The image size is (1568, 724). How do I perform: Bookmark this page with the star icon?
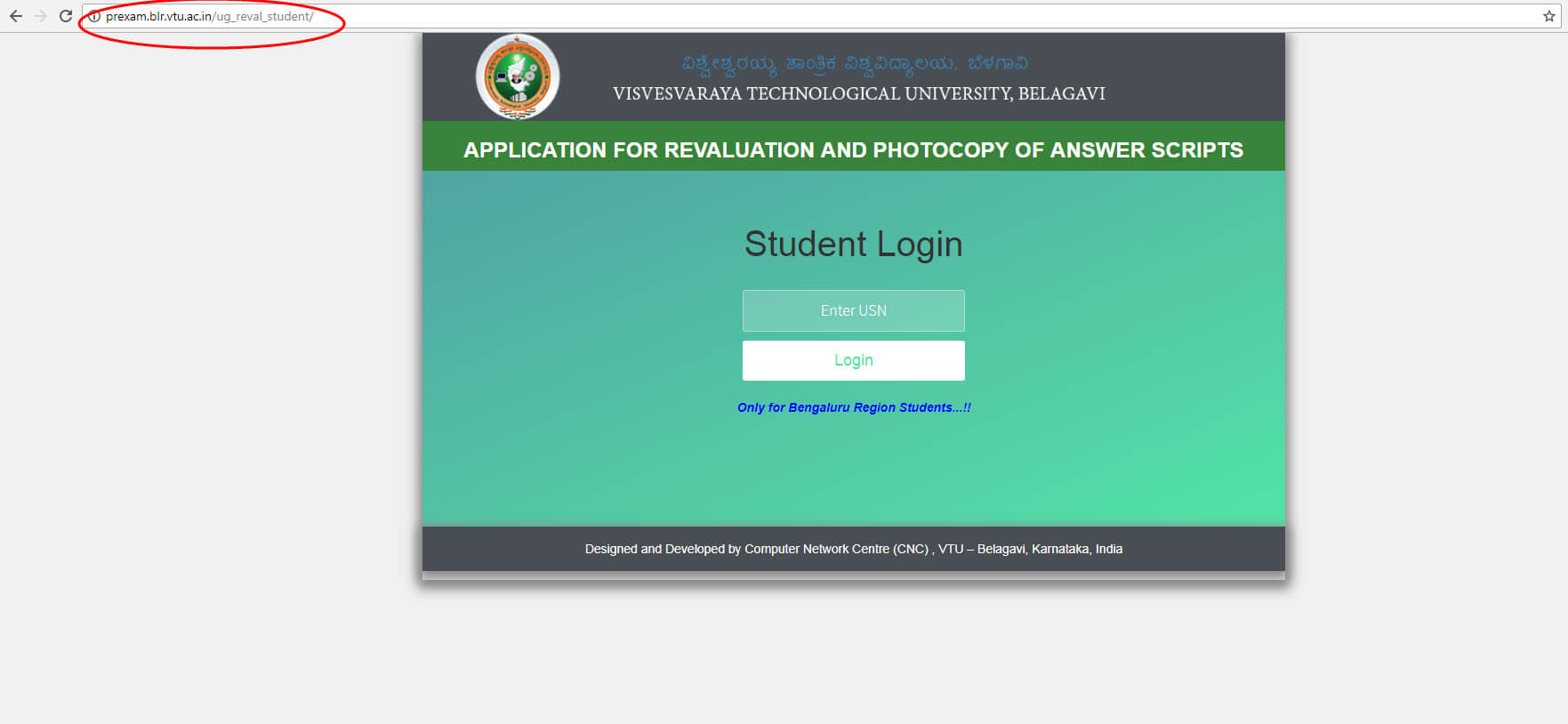click(1549, 16)
